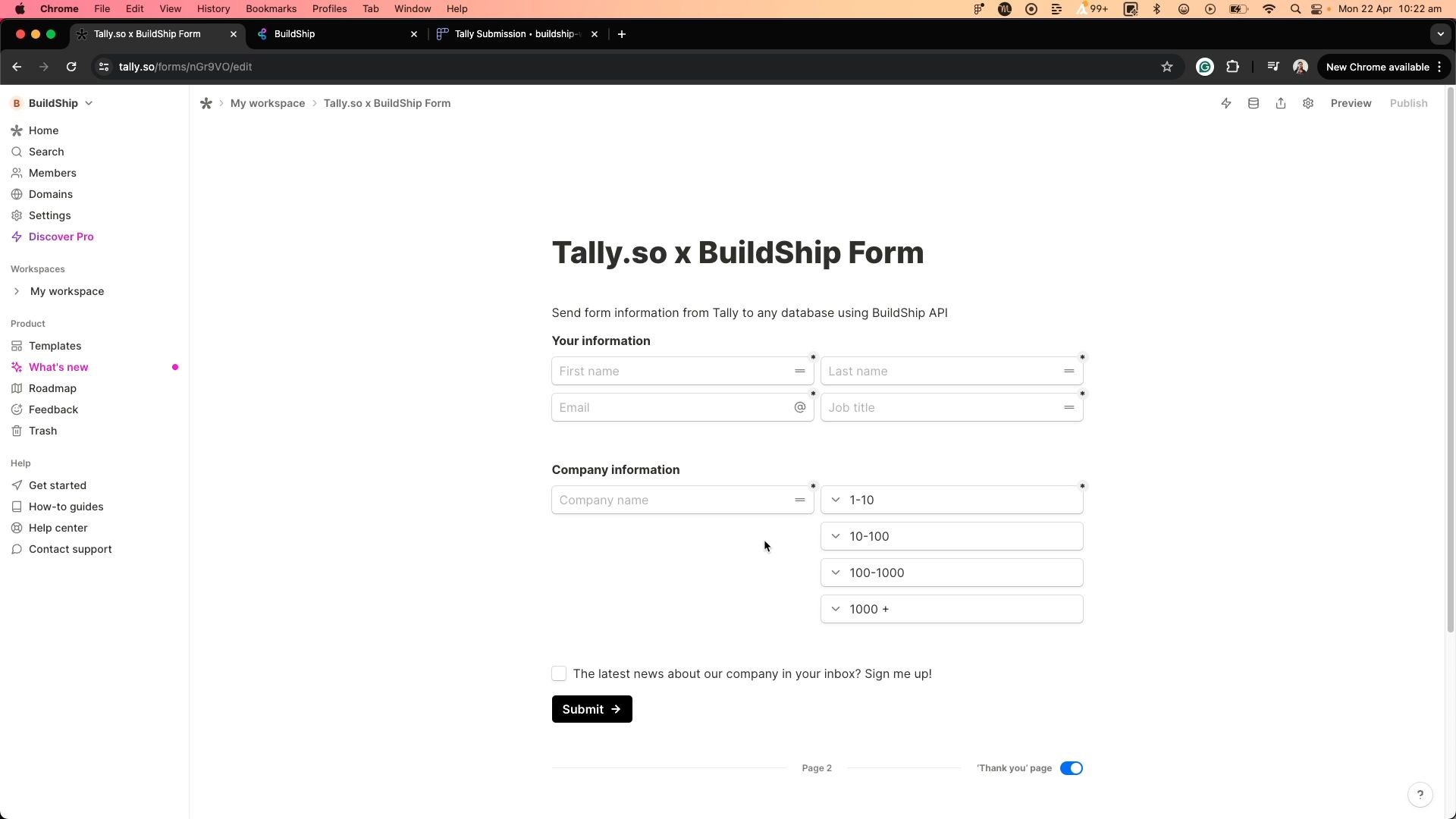Viewport: 1456px width, 819px height.
Task: Open the 1-10 company size dropdown
Action: (x=836, y=500)
